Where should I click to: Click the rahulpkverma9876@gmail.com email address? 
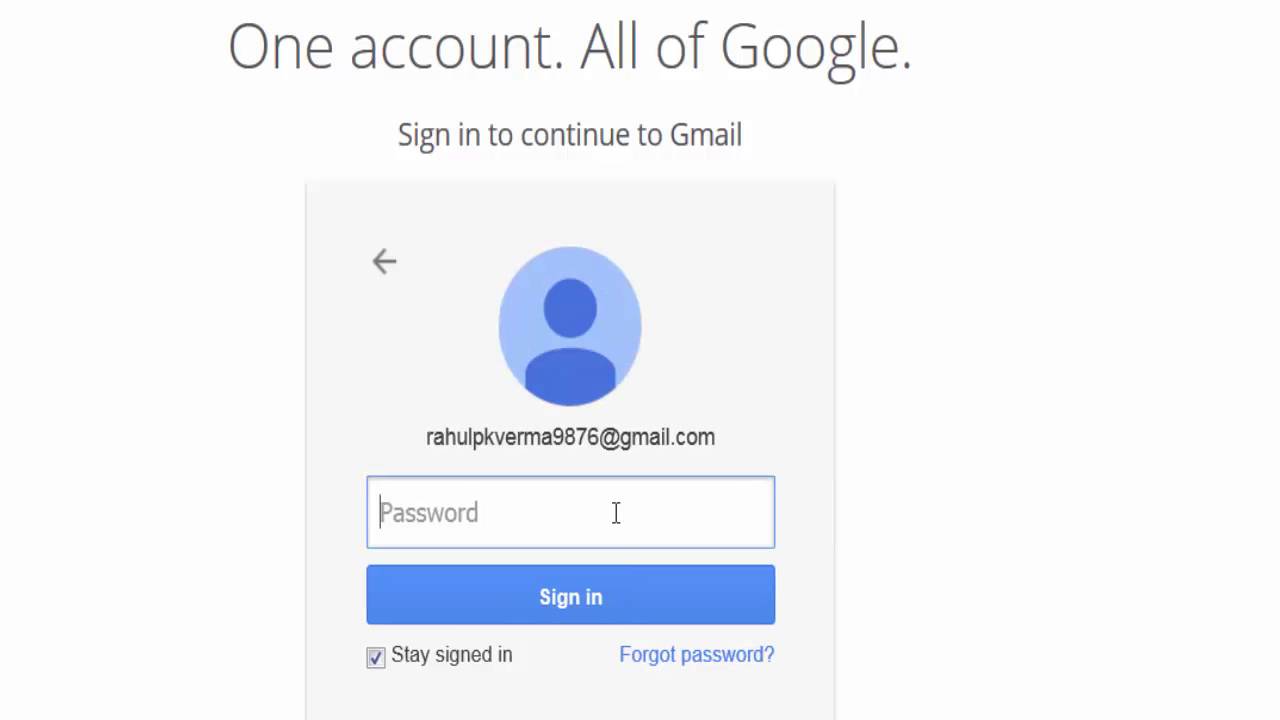point(570,437)
